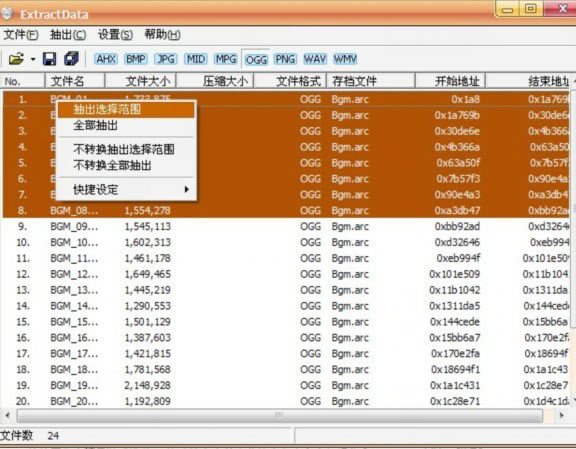Viewport: 576px width, 449px height.
Task: Select row BGM_15 in file list
Action: (287, 322)
